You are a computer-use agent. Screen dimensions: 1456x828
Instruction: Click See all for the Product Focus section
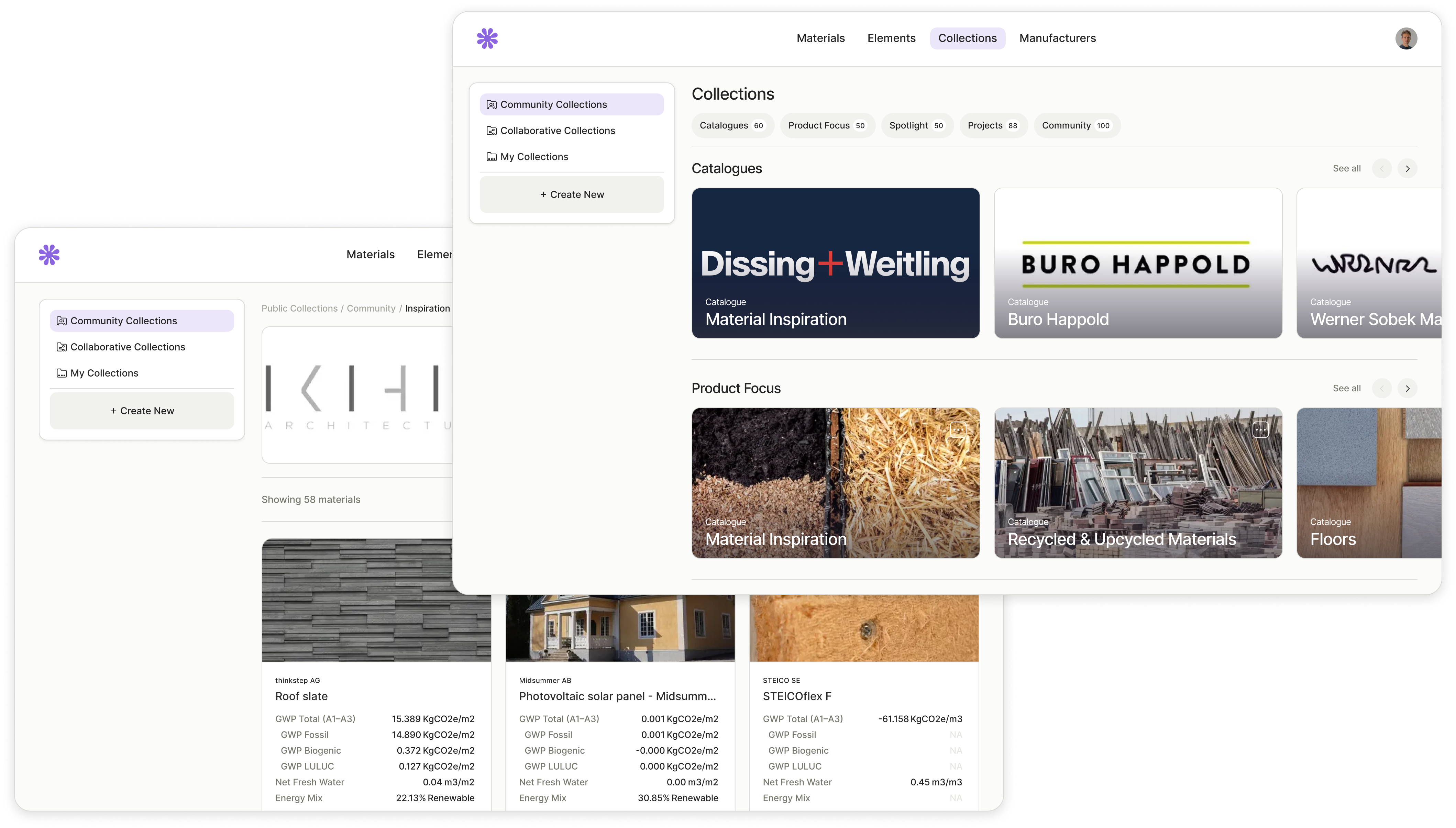coord(1346,389)
